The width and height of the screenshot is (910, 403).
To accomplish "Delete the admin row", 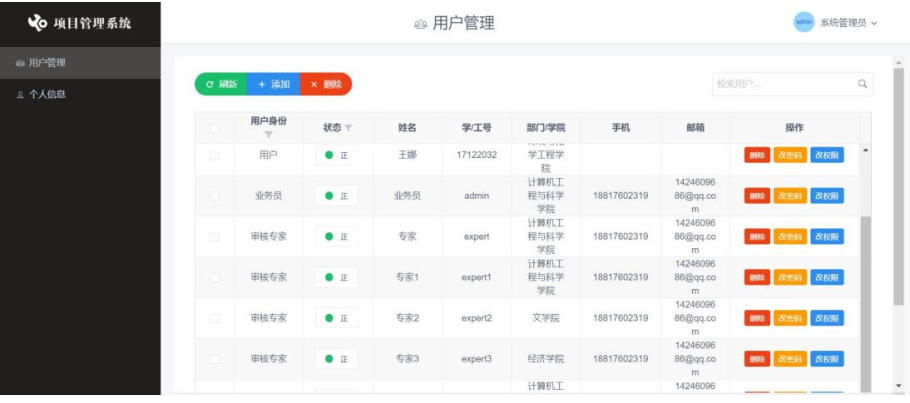I will click(757, 196).
